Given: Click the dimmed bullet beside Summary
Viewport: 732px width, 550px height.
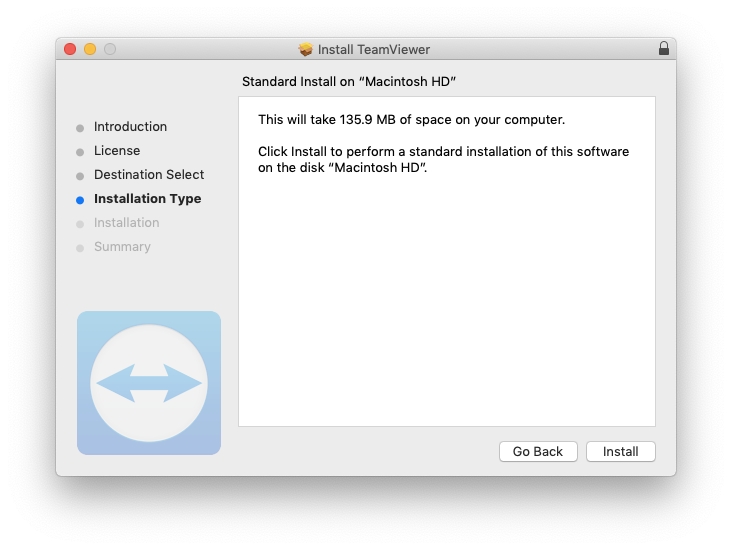Looking at the screenshot, I should pos(80,248).
